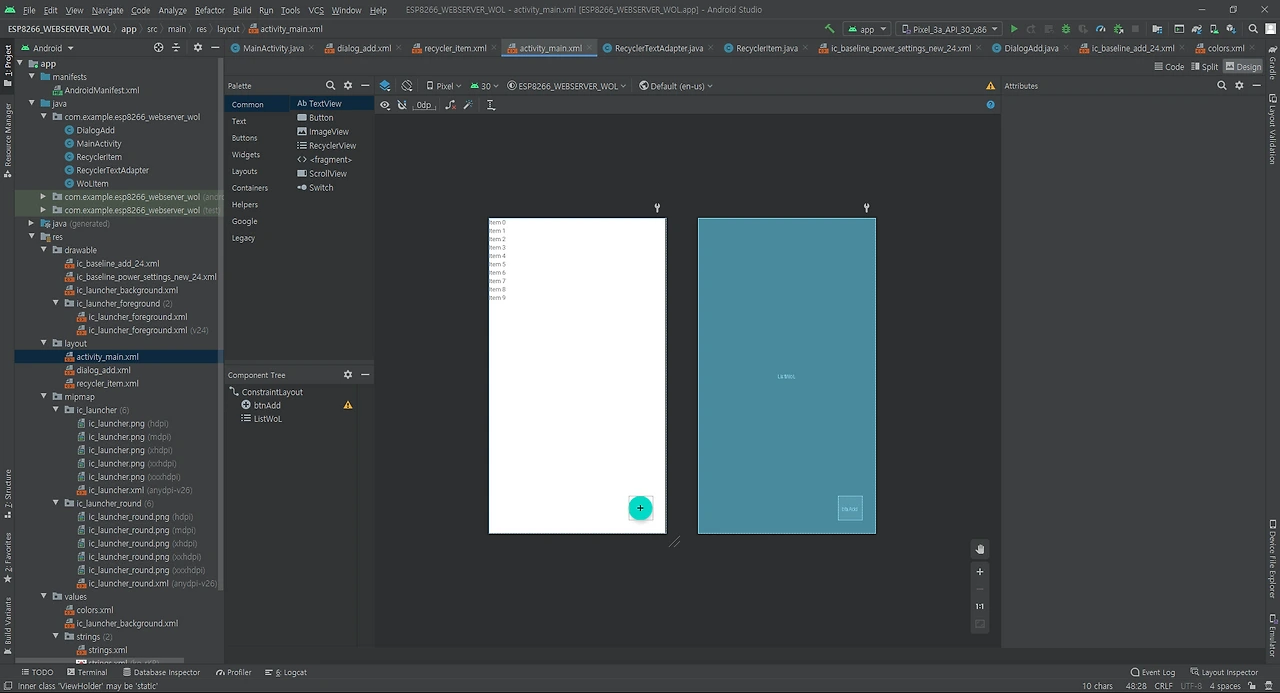The height and width of the screenshot is (693, 1280).
Task: Open the Pixel_3a_API_30_x86 device selector
Action: pos(948,29)
